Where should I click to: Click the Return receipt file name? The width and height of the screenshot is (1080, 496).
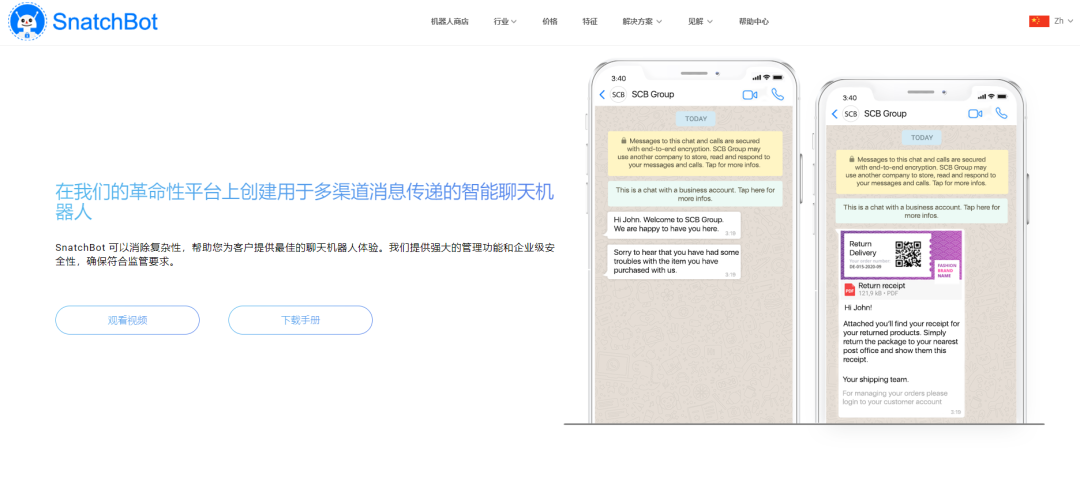coord(882,285)
